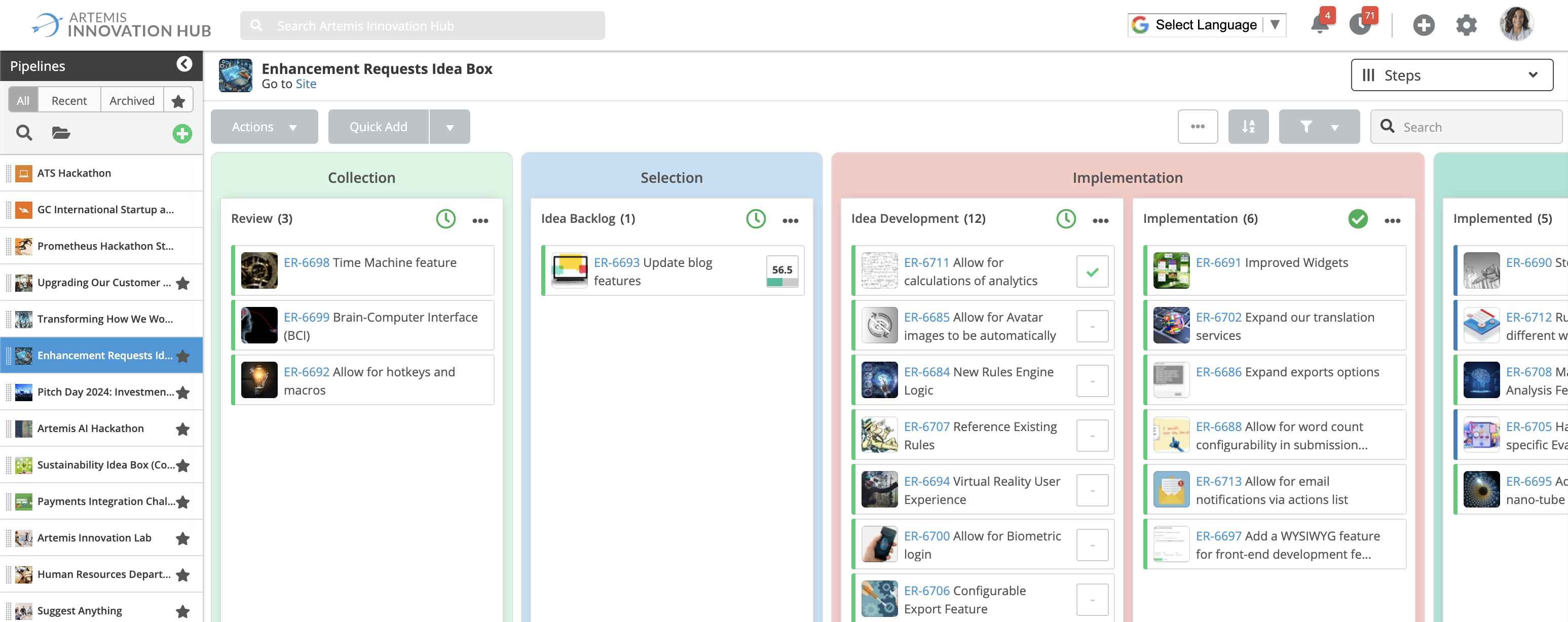
Task: Toggle the box on ER-6684 card
Action: click(x=1092, y=381)
